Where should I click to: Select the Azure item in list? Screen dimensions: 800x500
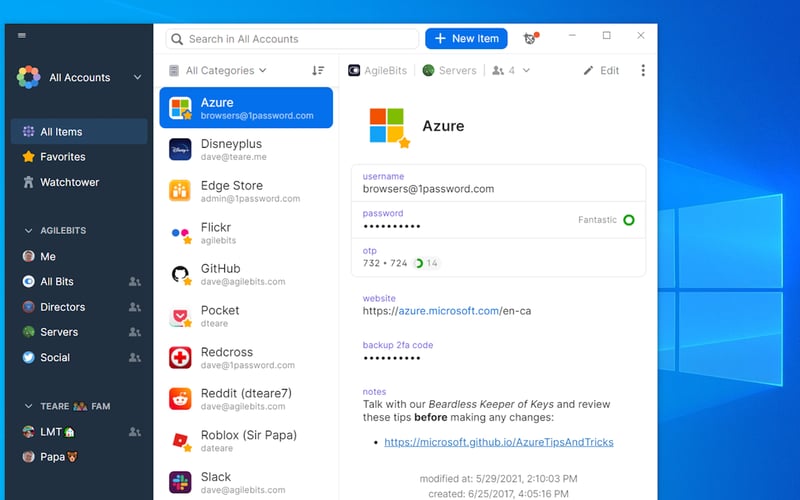tap(246, 108)
